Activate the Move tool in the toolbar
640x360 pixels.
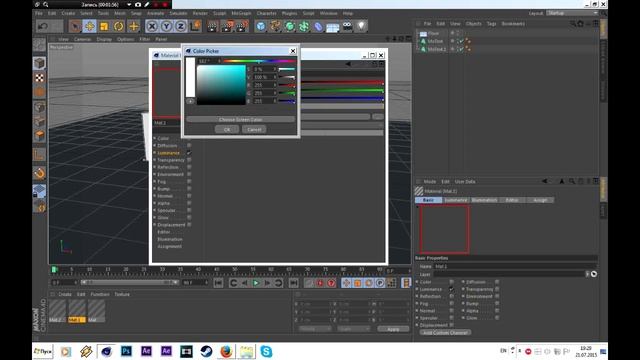[89, 27]
